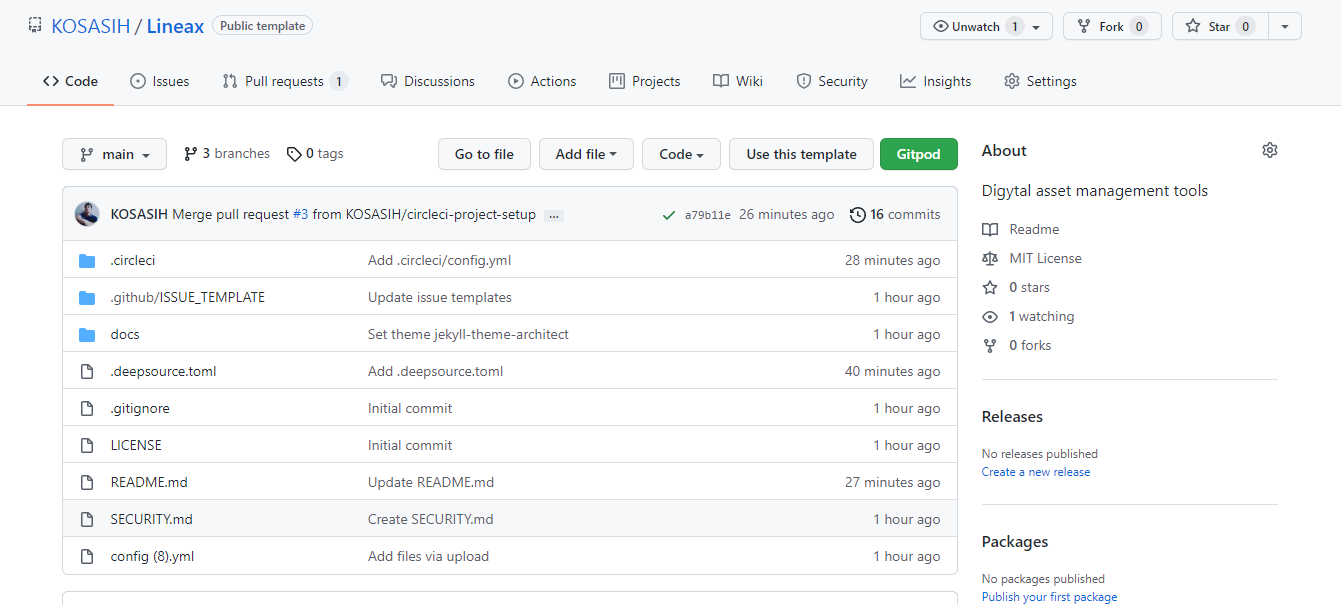The image size is (1341, 605).
Task: Click Create a new release link
Action: click(x=1036, y=472)
